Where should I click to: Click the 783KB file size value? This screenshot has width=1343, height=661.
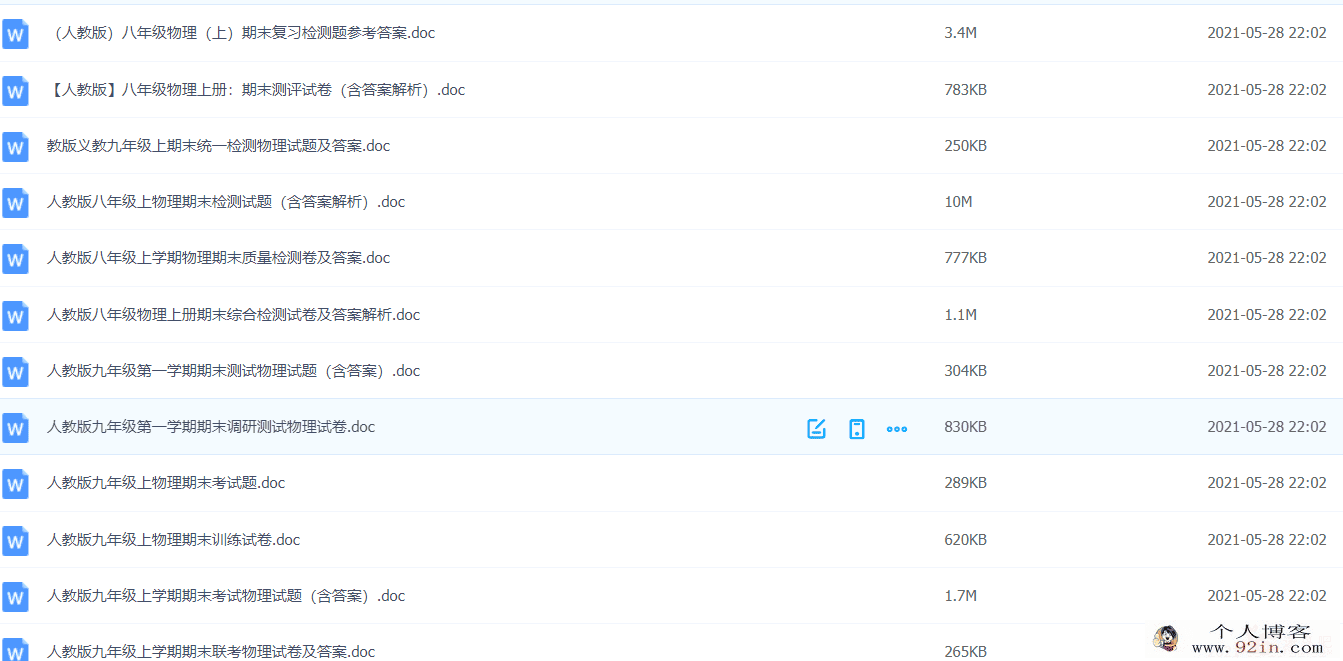pyautogui.click(x=965, y=89)
